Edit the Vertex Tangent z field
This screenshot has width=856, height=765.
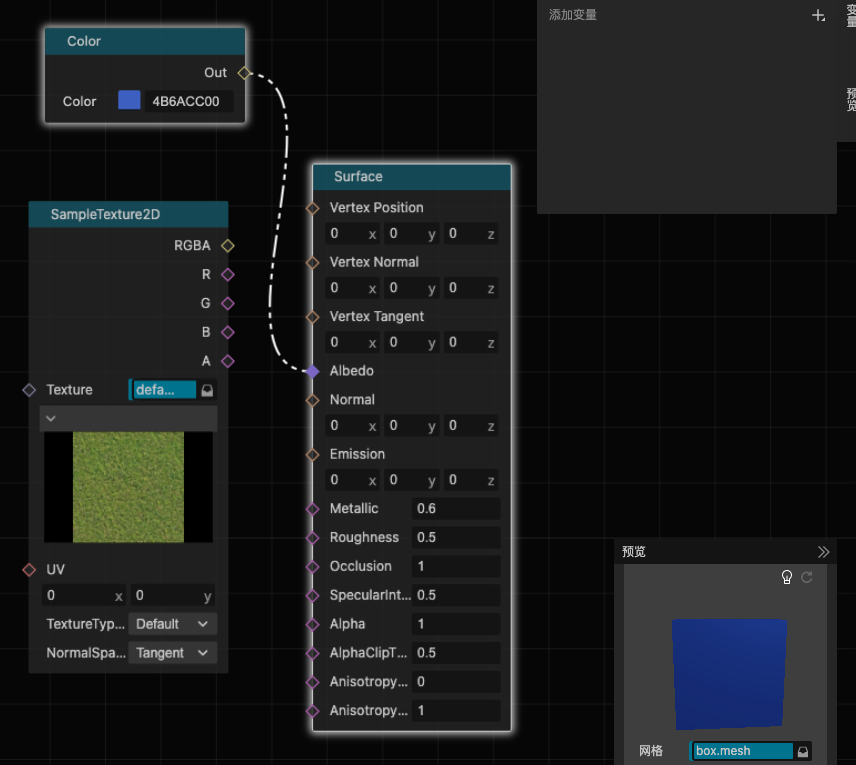tap(471, 343)
